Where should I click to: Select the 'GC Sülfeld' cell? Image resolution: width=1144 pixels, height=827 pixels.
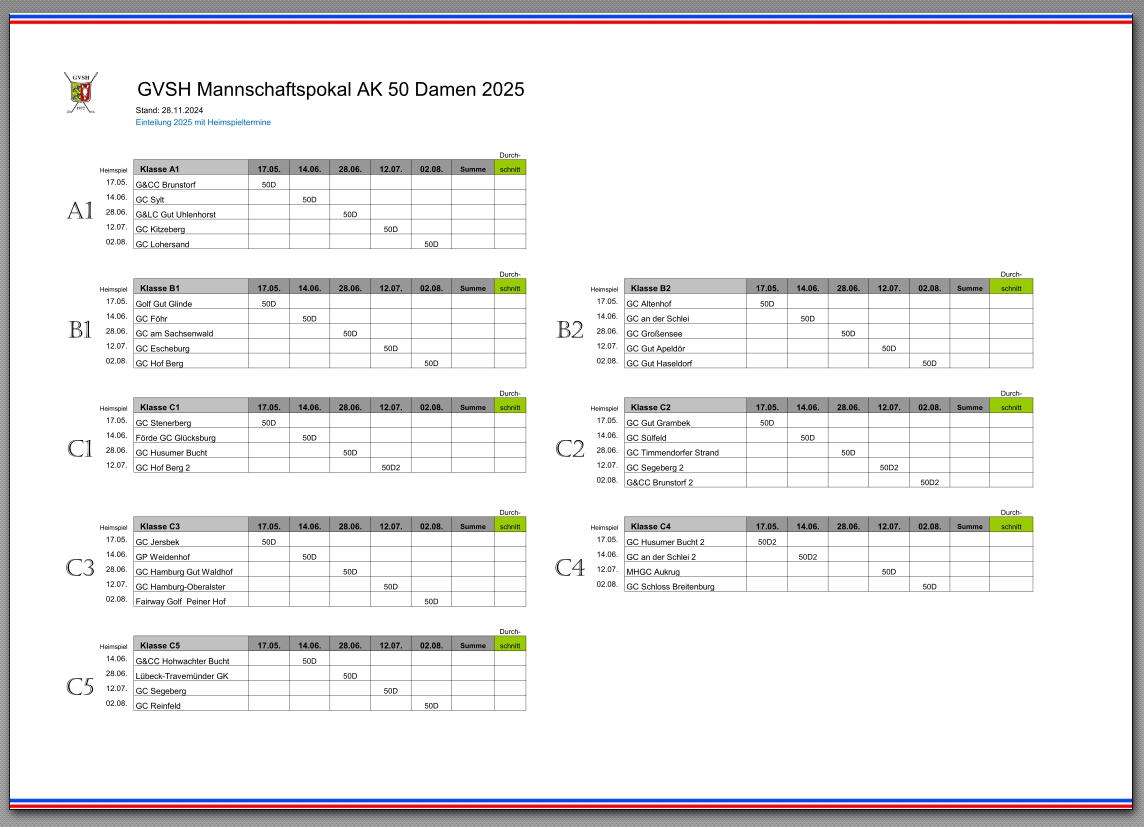(686, 437)
